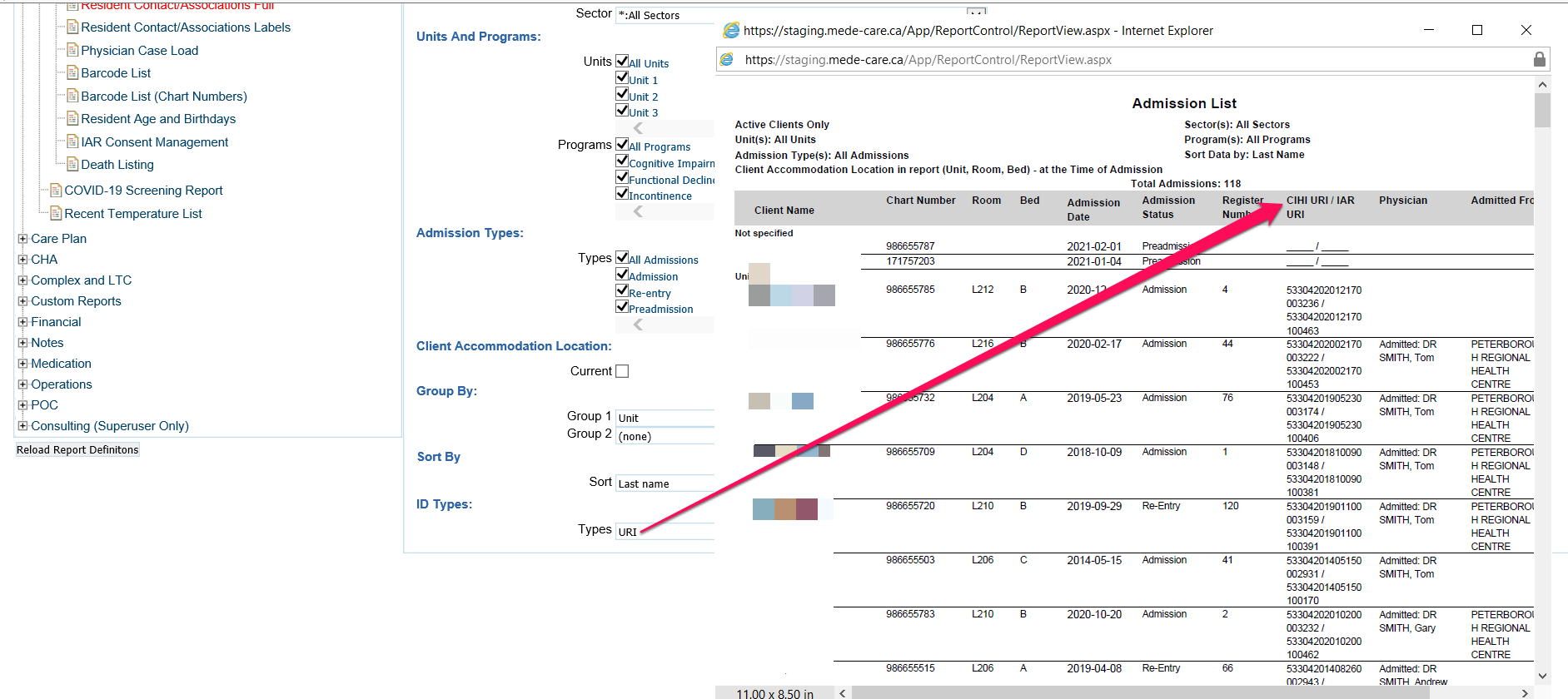Click Reload Report Definitons button
1568x699 pixels.
pos(77,450)
